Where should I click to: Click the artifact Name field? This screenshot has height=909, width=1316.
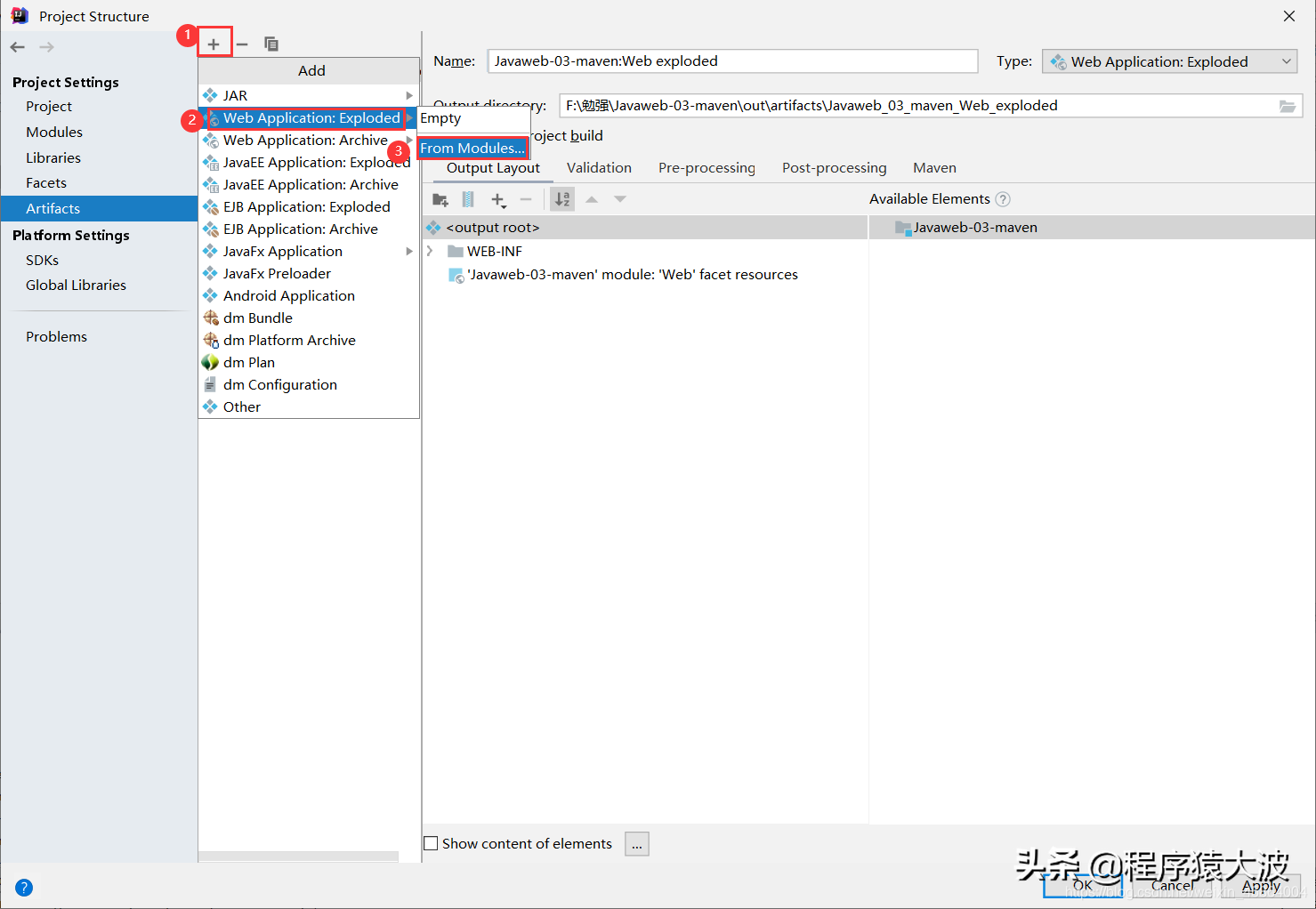point(732,61)
